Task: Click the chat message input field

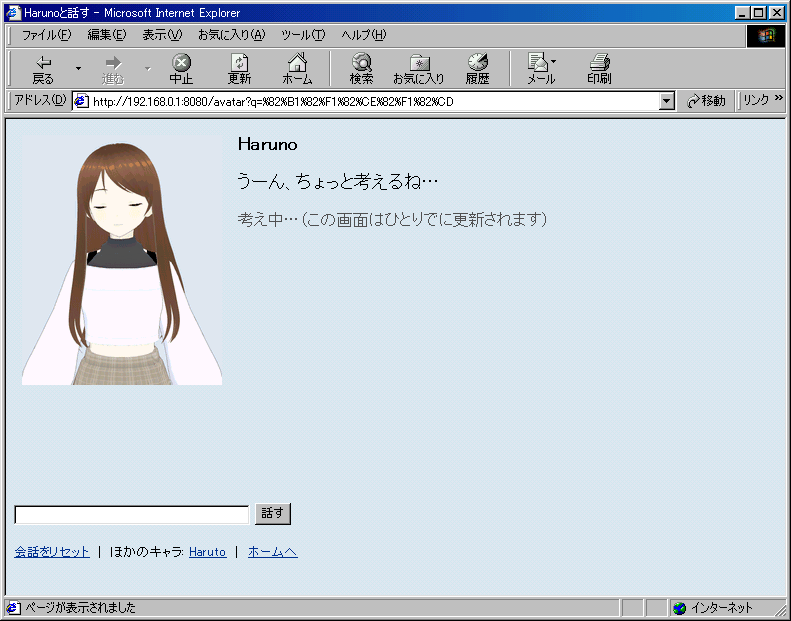Action: click(x=132, y=515)
